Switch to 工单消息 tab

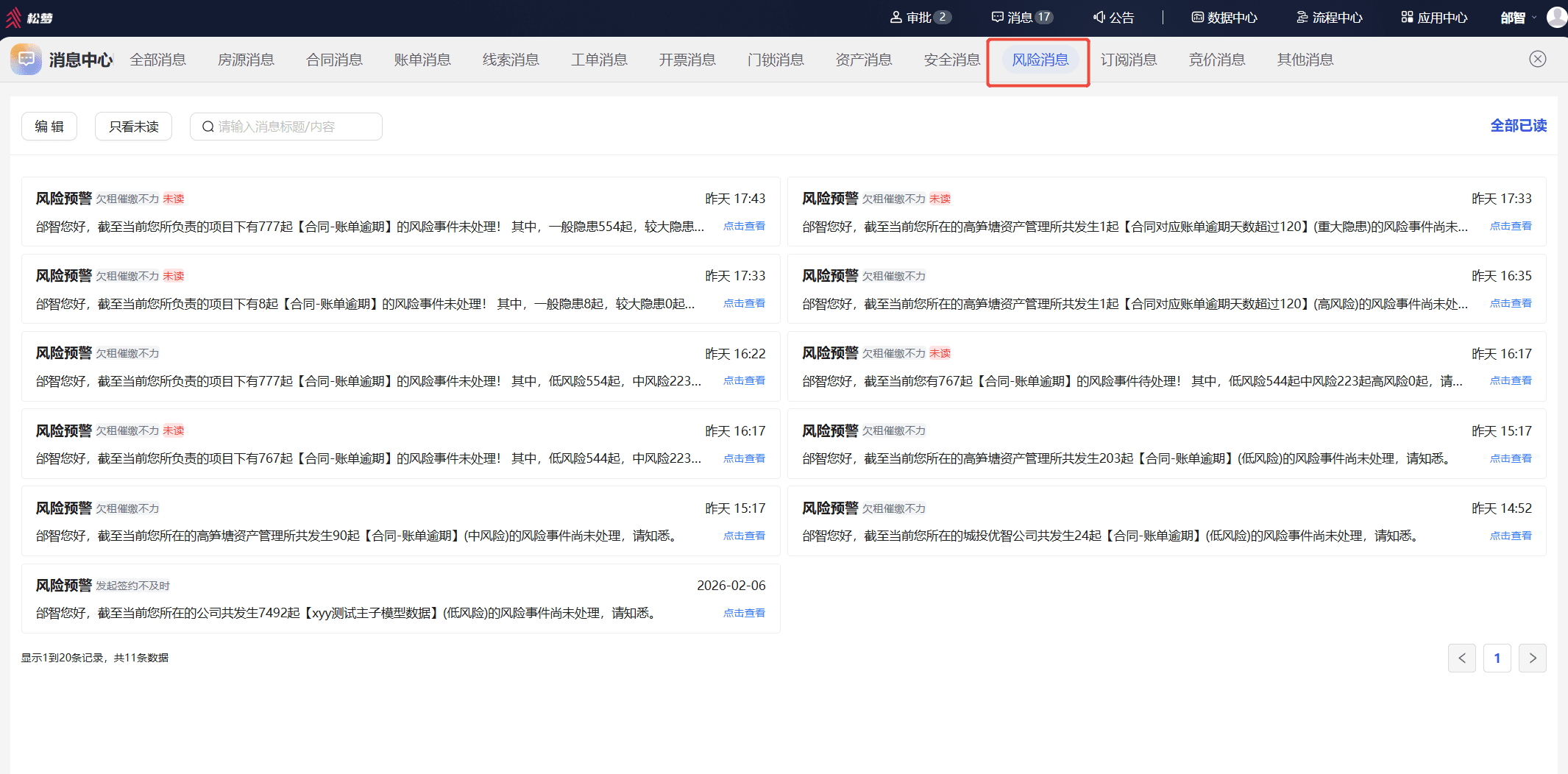point(599,60)
